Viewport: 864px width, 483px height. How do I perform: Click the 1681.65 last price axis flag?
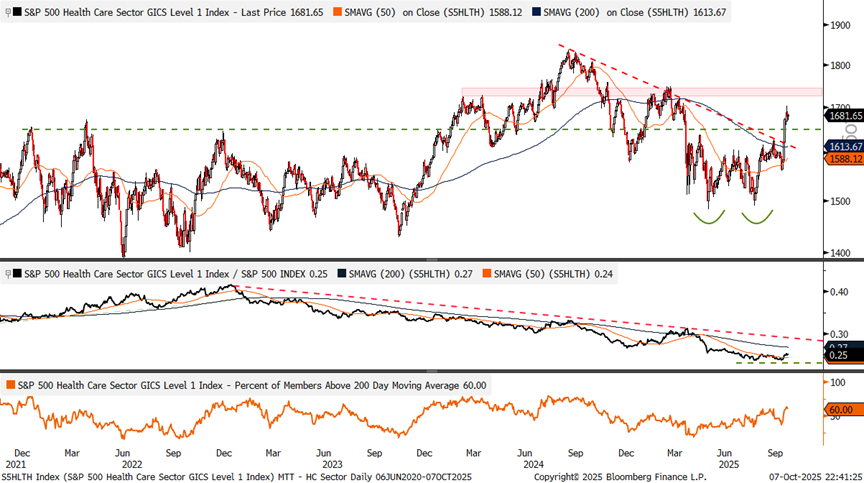tap(844, 116)
